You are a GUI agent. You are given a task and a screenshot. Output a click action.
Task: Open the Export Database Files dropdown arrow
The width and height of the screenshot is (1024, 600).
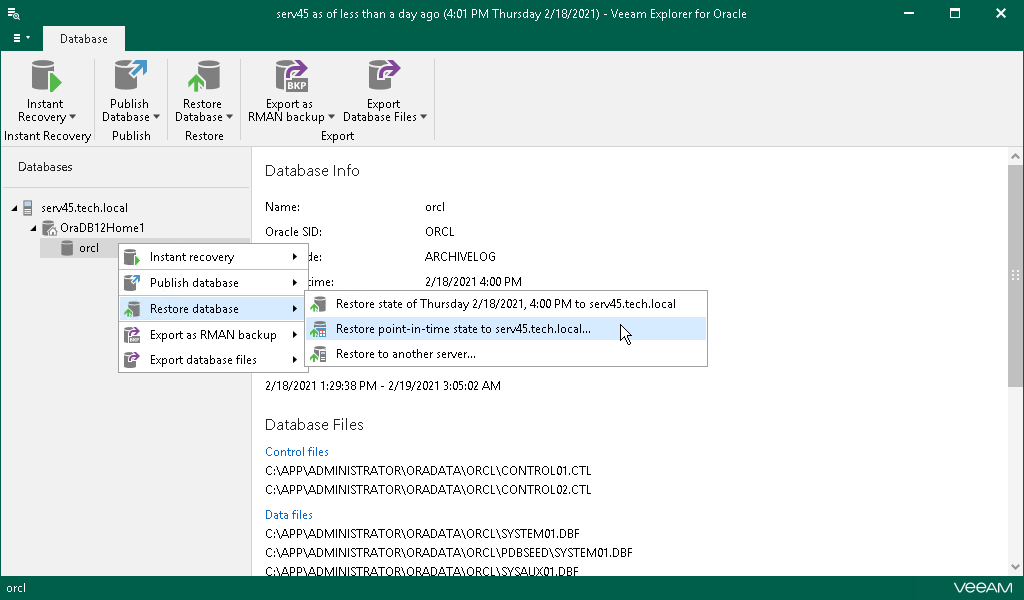click(x=424, y=117)
